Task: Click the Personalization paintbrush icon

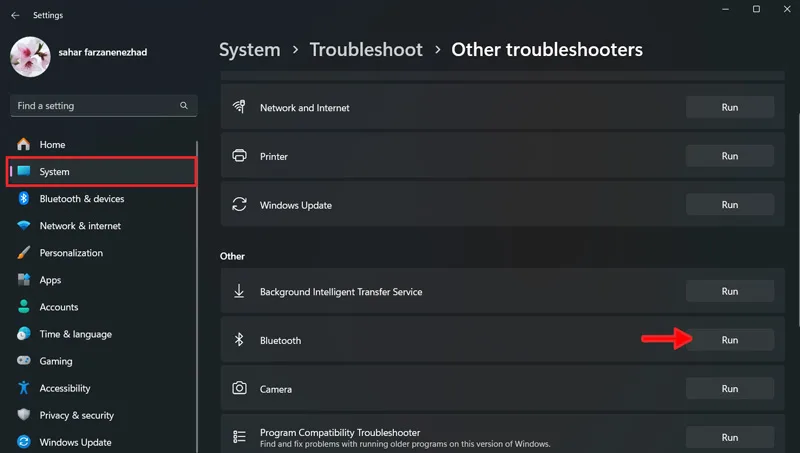Action: tap(23, 253)
